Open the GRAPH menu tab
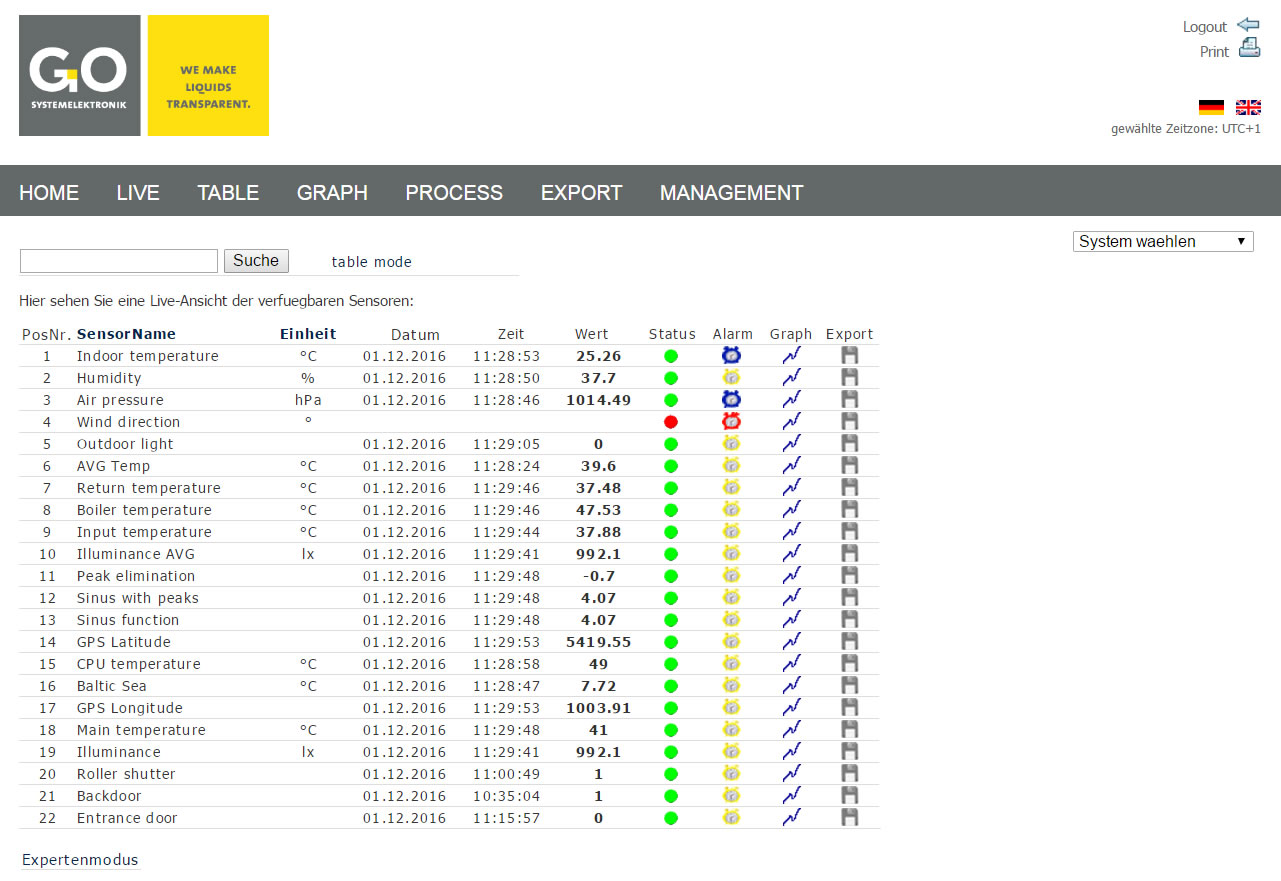The image size is (1281, 881). coord(332,192)
